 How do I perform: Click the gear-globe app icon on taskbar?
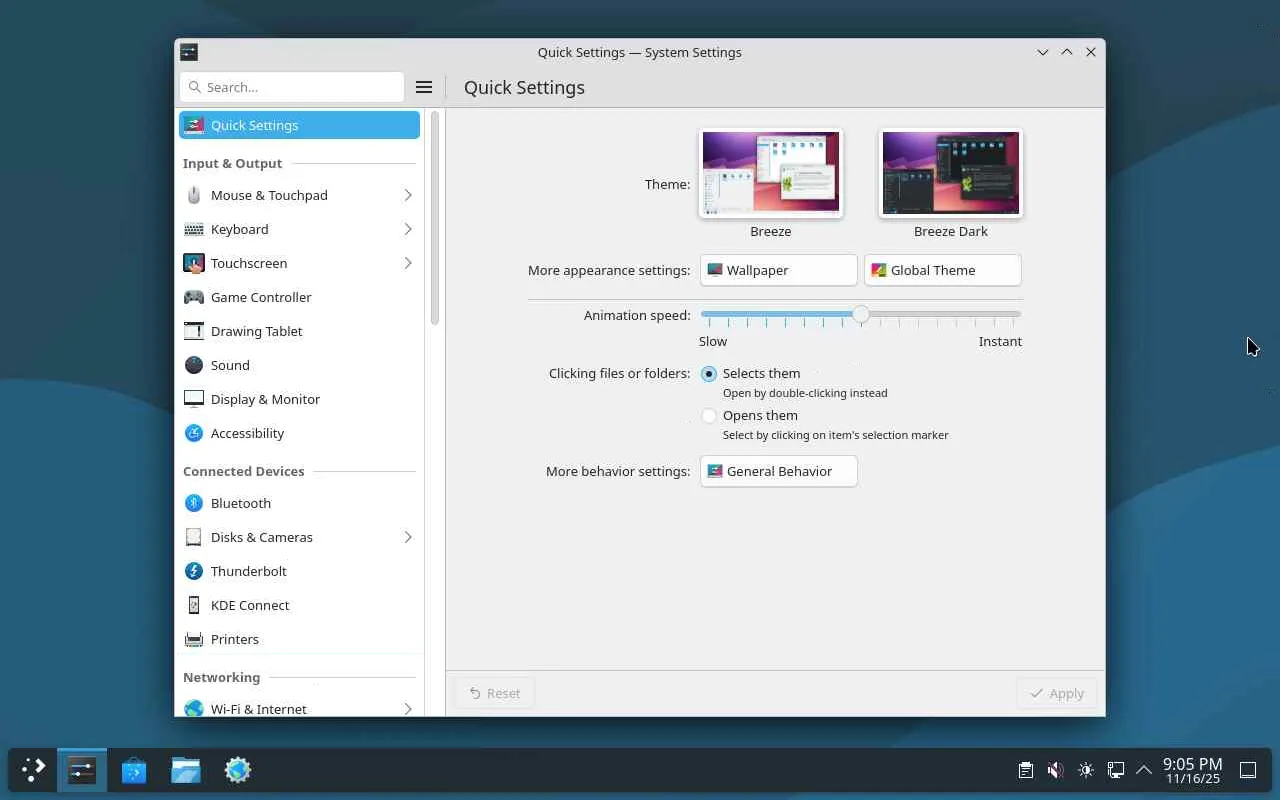(238, 770)
